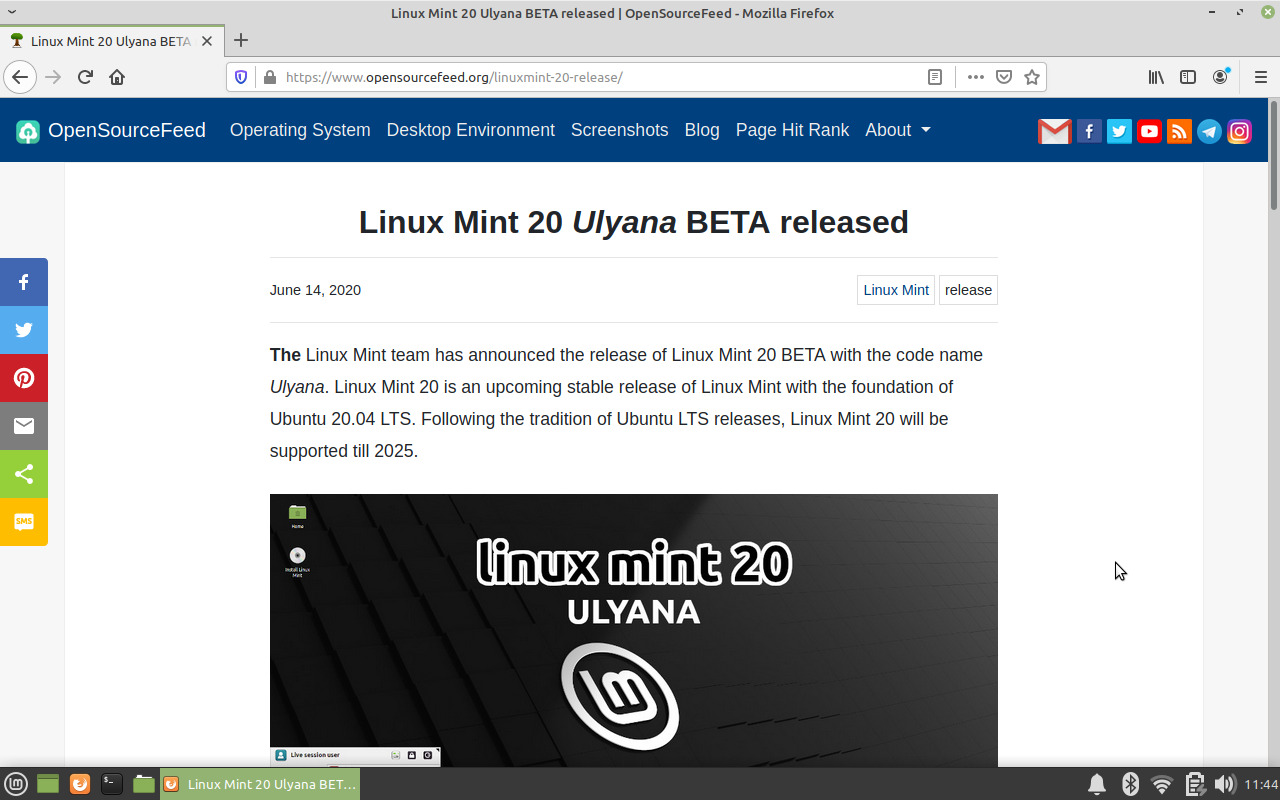
Task: Open Instagram icon in header
Action: coord(1239,131)
